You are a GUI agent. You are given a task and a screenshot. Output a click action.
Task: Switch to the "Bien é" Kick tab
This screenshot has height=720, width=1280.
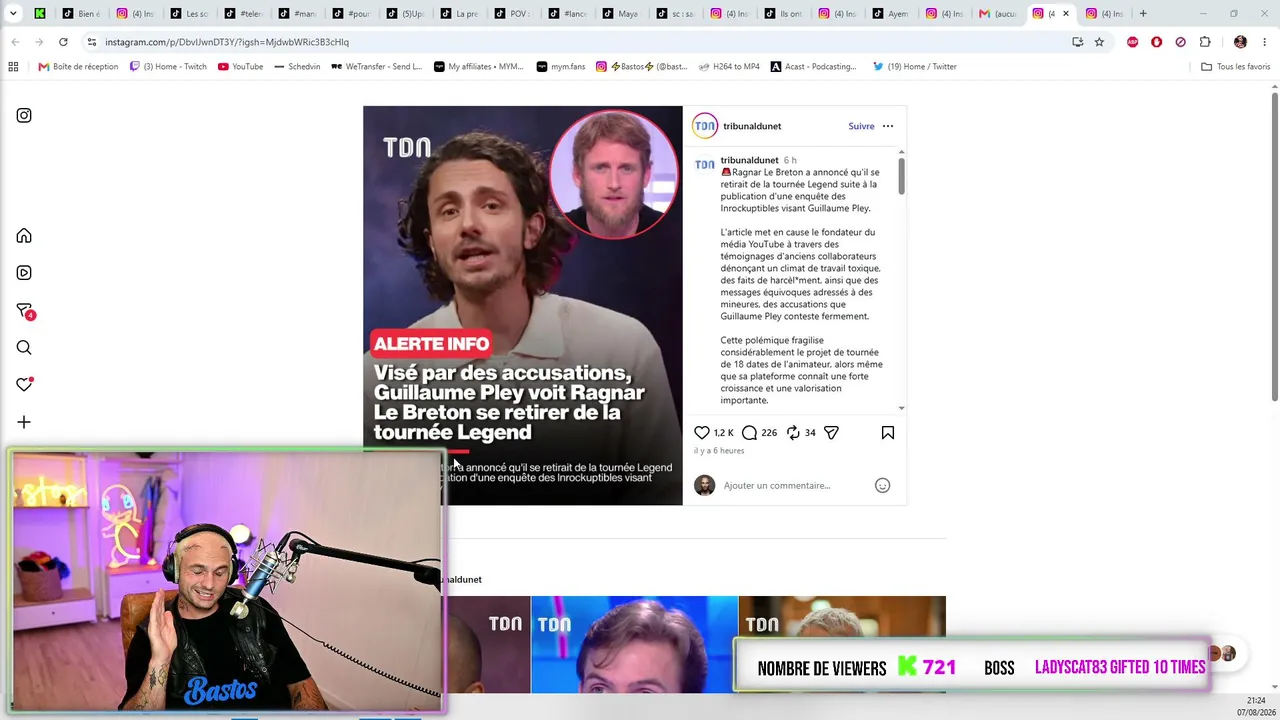click(80, 14)
